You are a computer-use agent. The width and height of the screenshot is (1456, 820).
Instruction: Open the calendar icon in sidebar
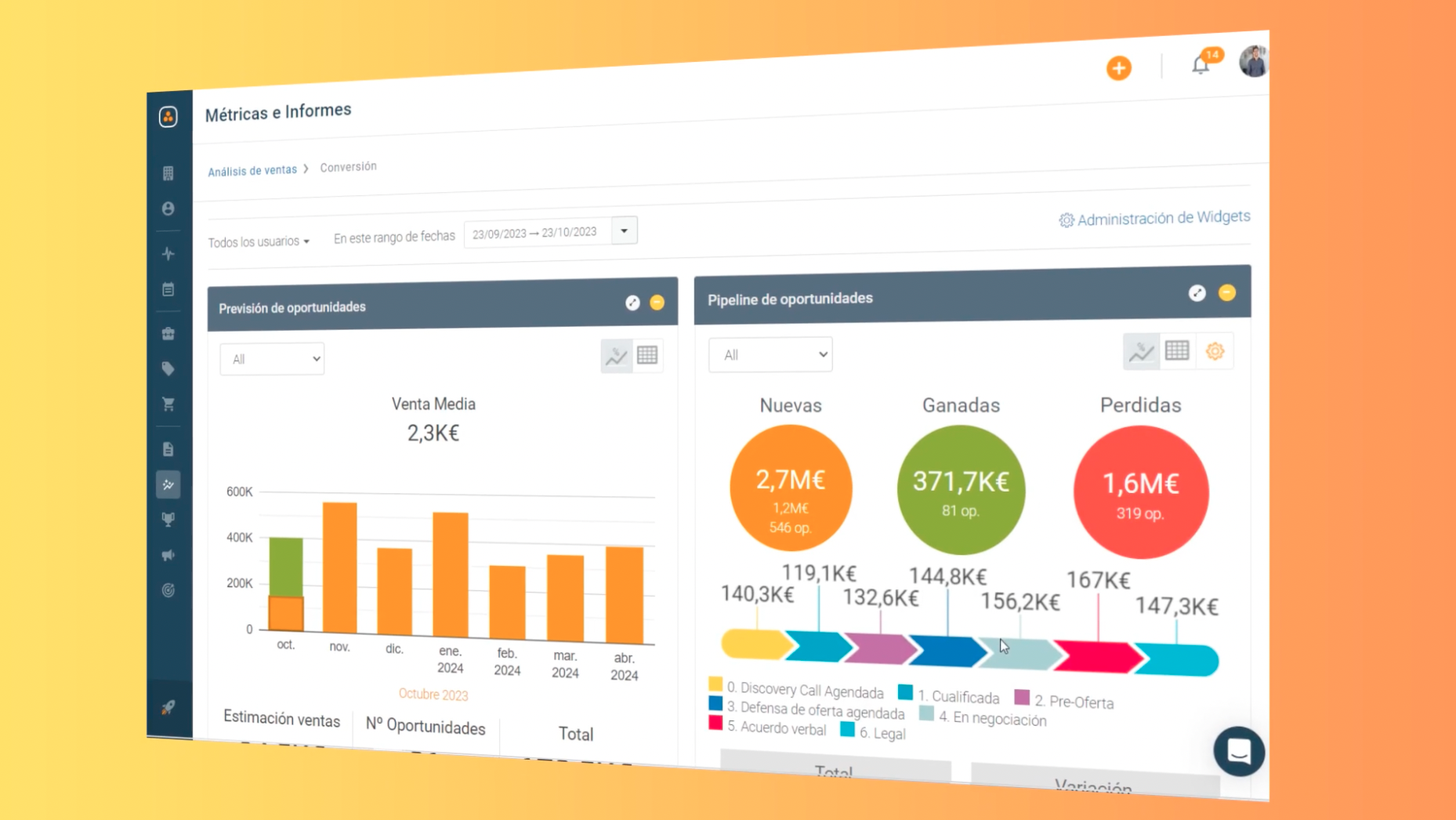(168, 289)
